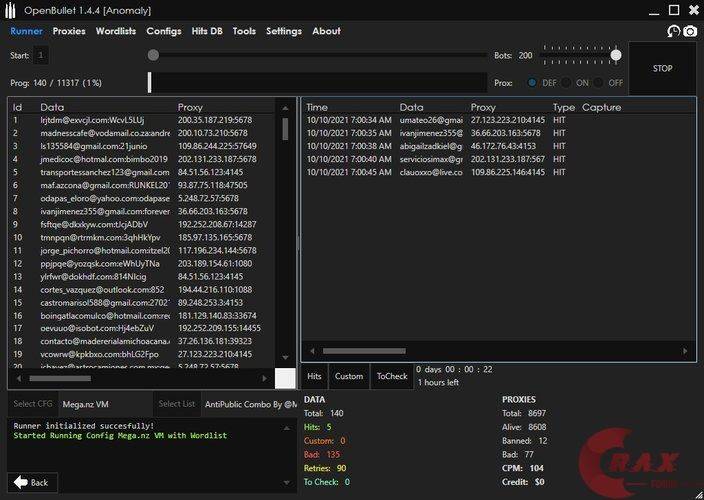The image size is (704, 500).
Task: Open the Select CFG config chooser
Action: click(32, 404)
